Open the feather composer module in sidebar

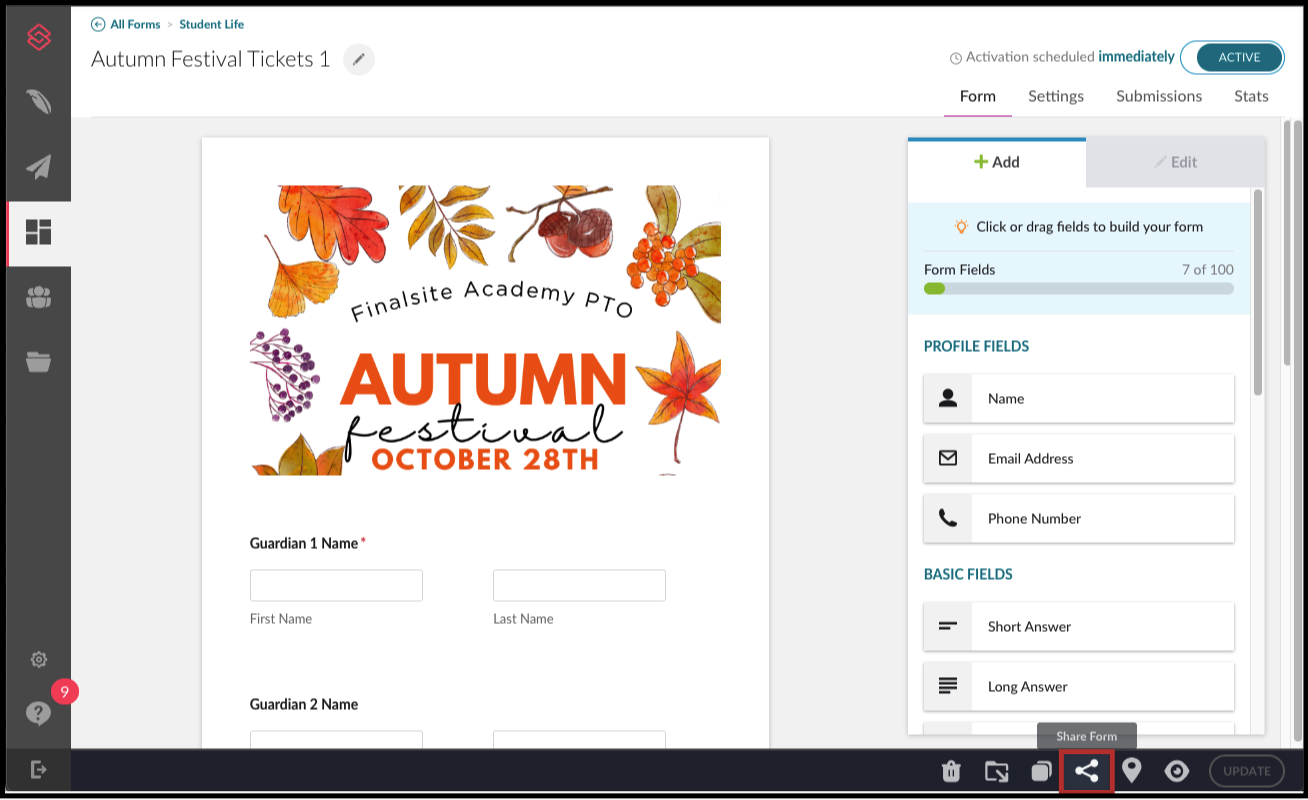(x=39, y=102)
